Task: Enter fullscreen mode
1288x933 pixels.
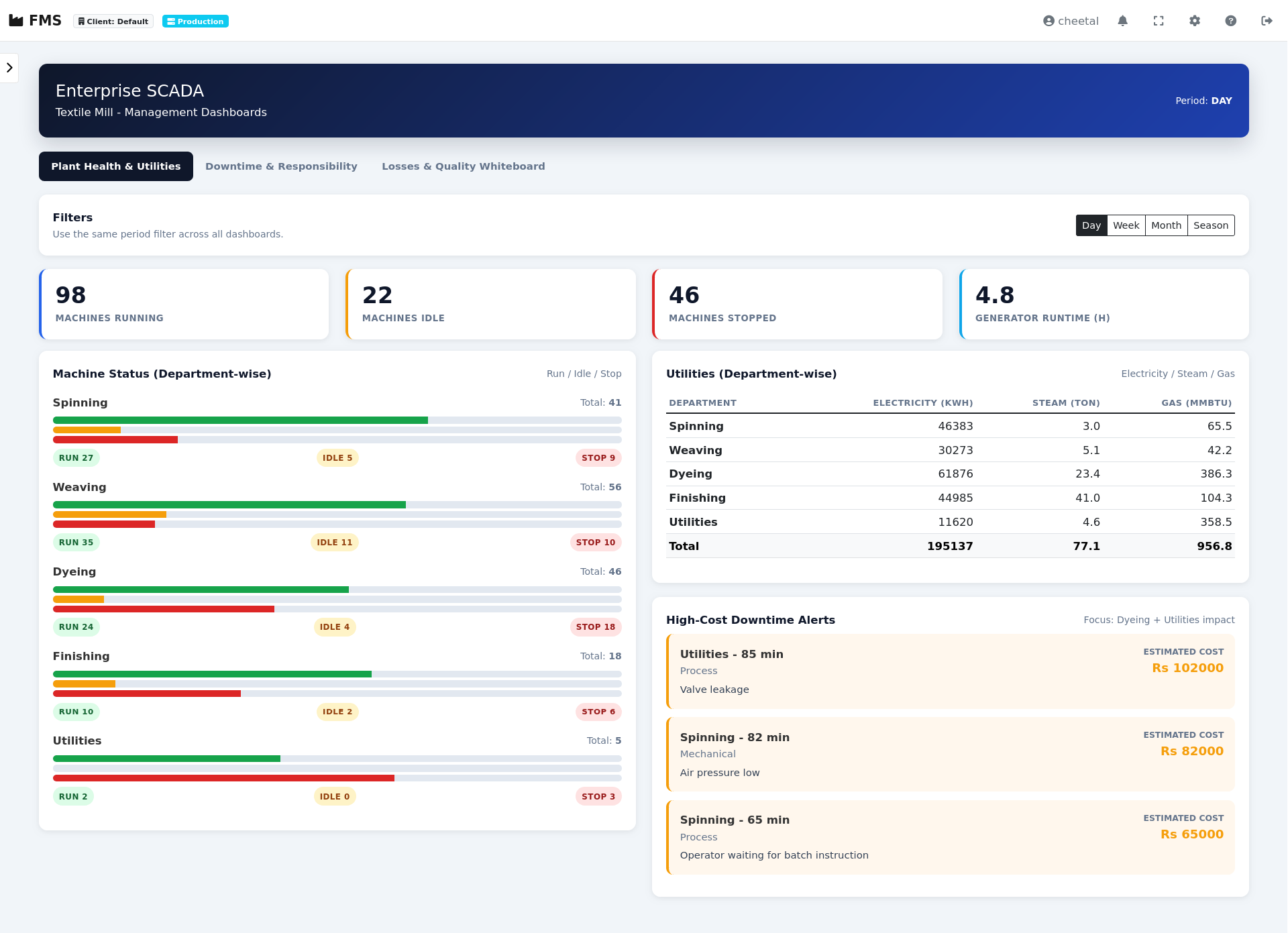Action: click(x=1159, y=21)
